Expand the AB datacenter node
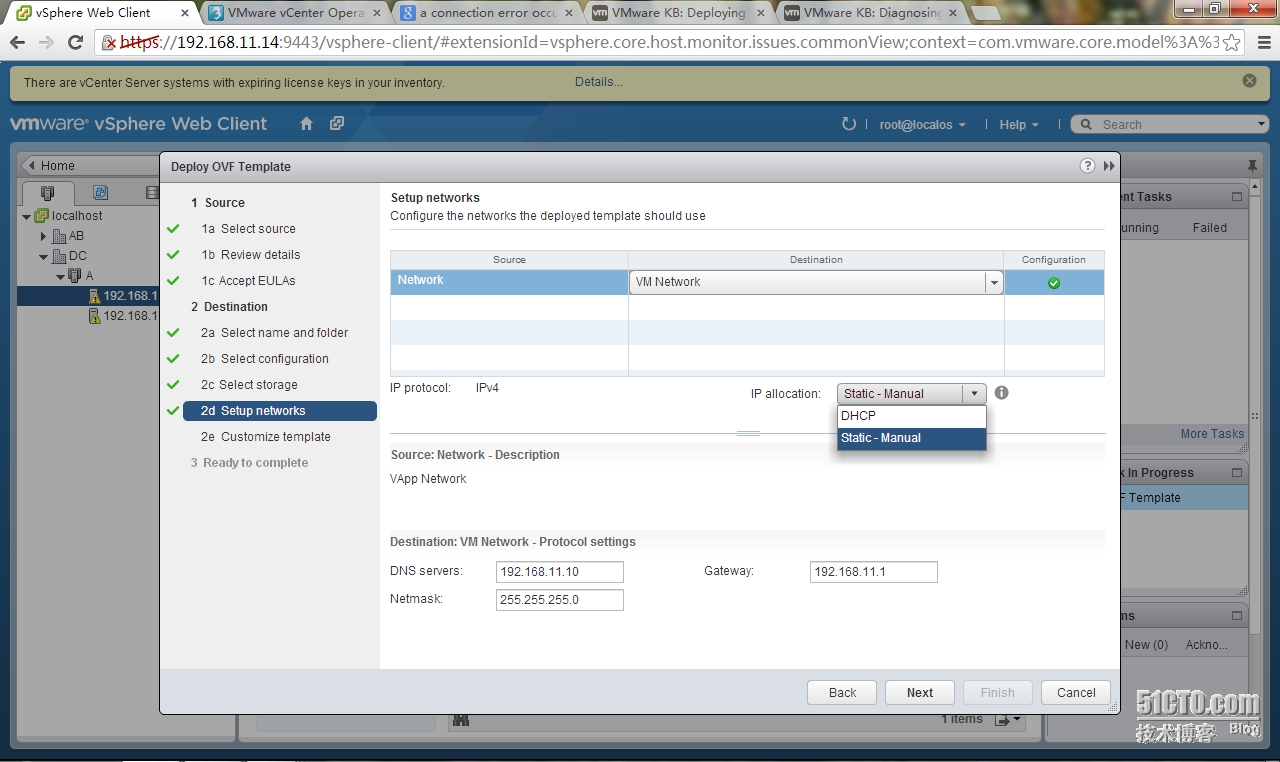Screen dimensions: 1280x762 click(44, 236)
